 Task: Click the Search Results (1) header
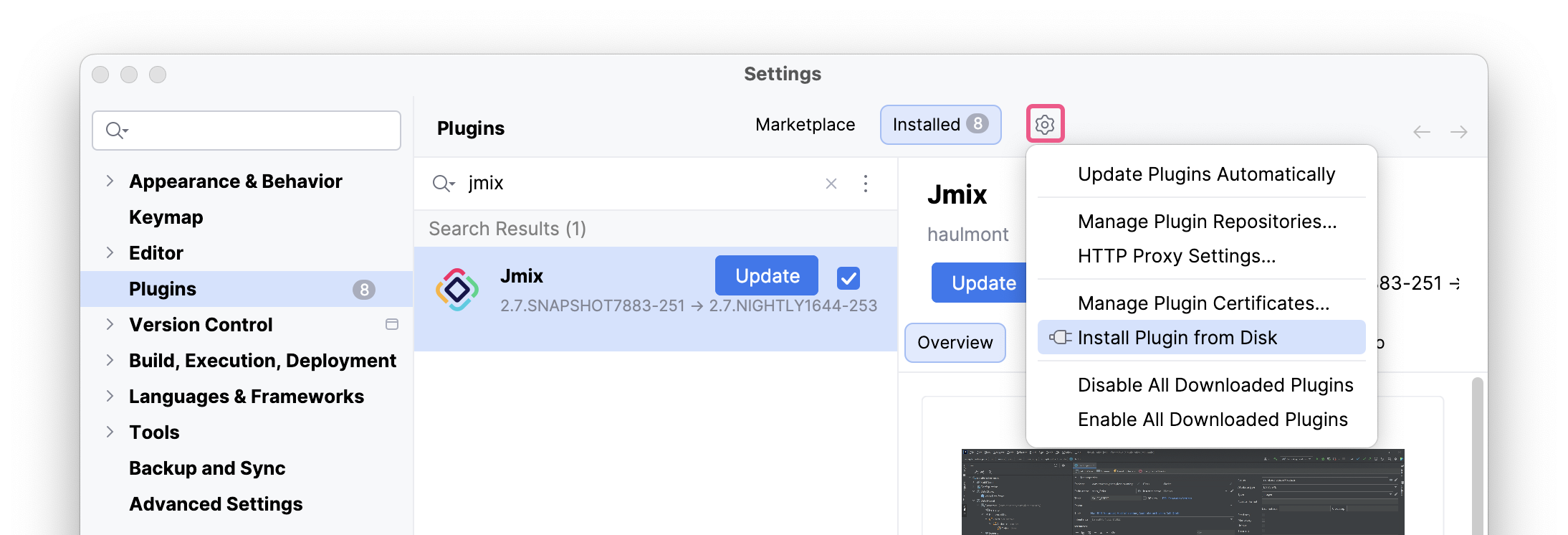tap(507, 229)
